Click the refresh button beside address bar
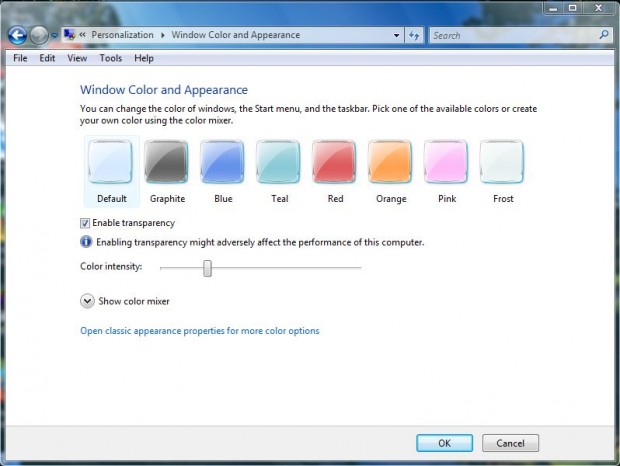 415,35
